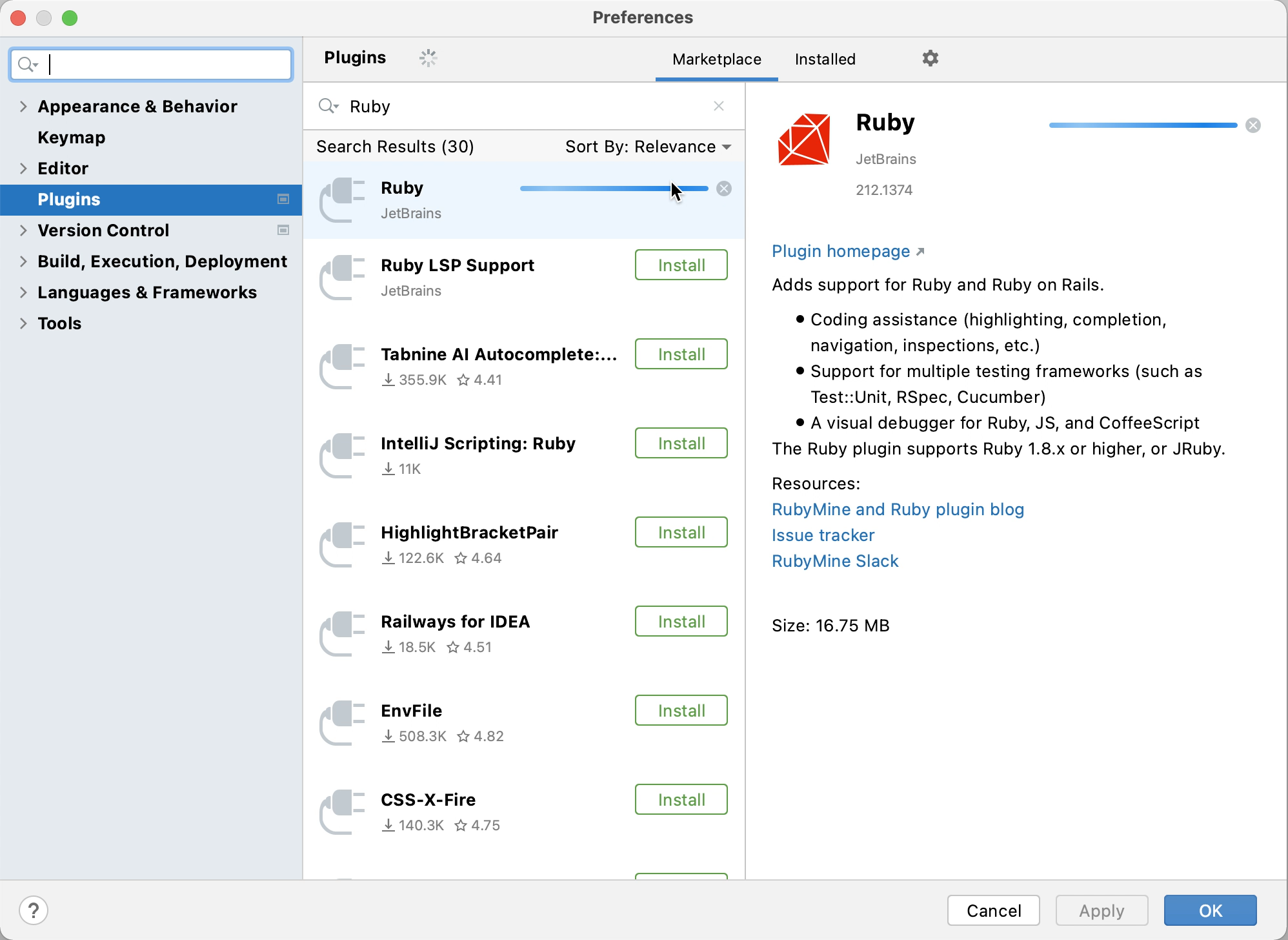Switch to the Marketplace tab
The image size is (1288, 940).
[x=717, y=58]
